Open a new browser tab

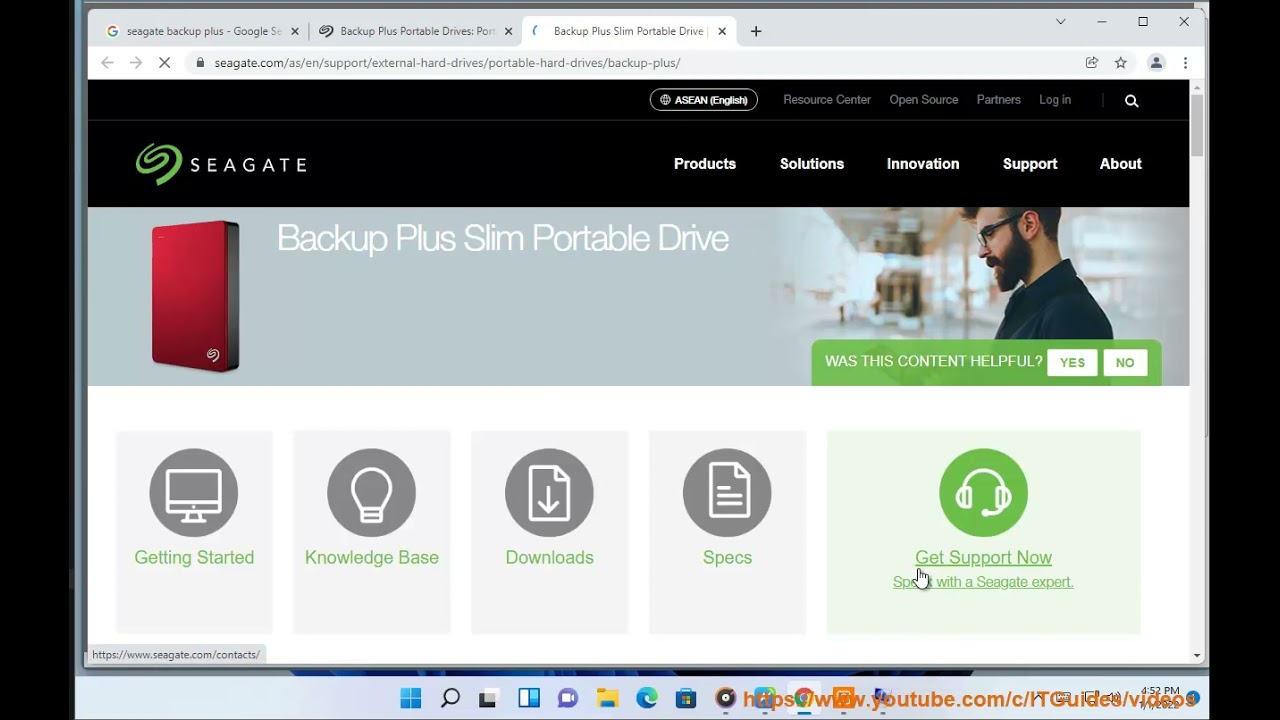(x=756, y=31)
